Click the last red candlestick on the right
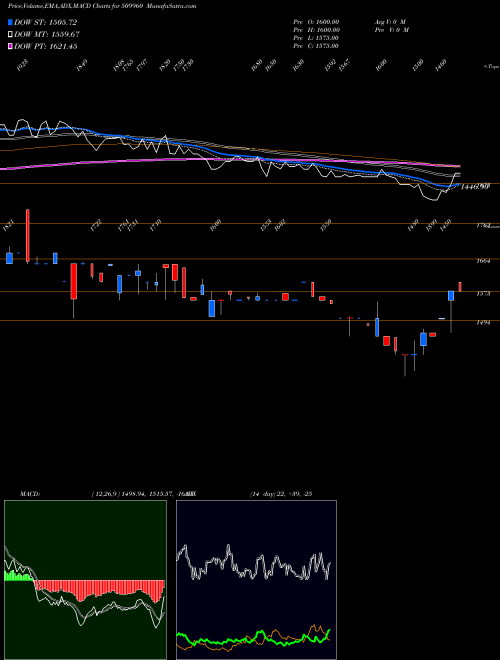The image size is (500, 660). pyautogui.click(x=460, y=287)
